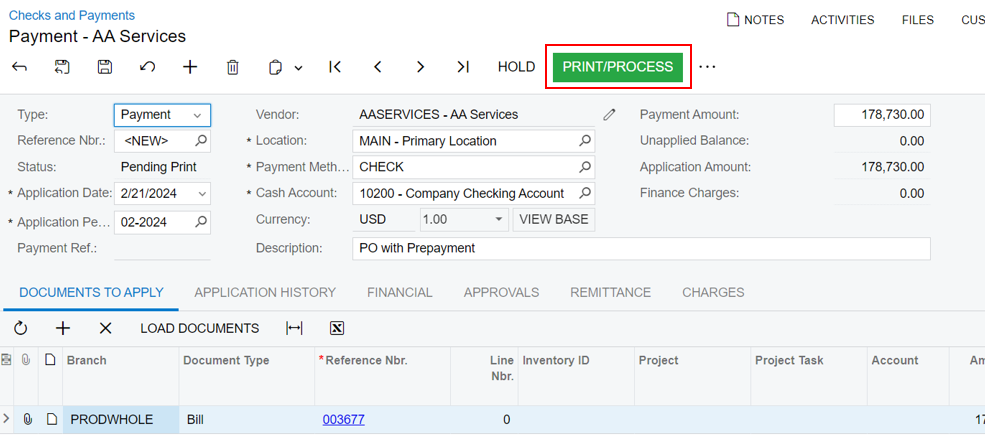The image size is (985, 445).
Task: Click the Export to Excel icon
Action: coord(337,328)
